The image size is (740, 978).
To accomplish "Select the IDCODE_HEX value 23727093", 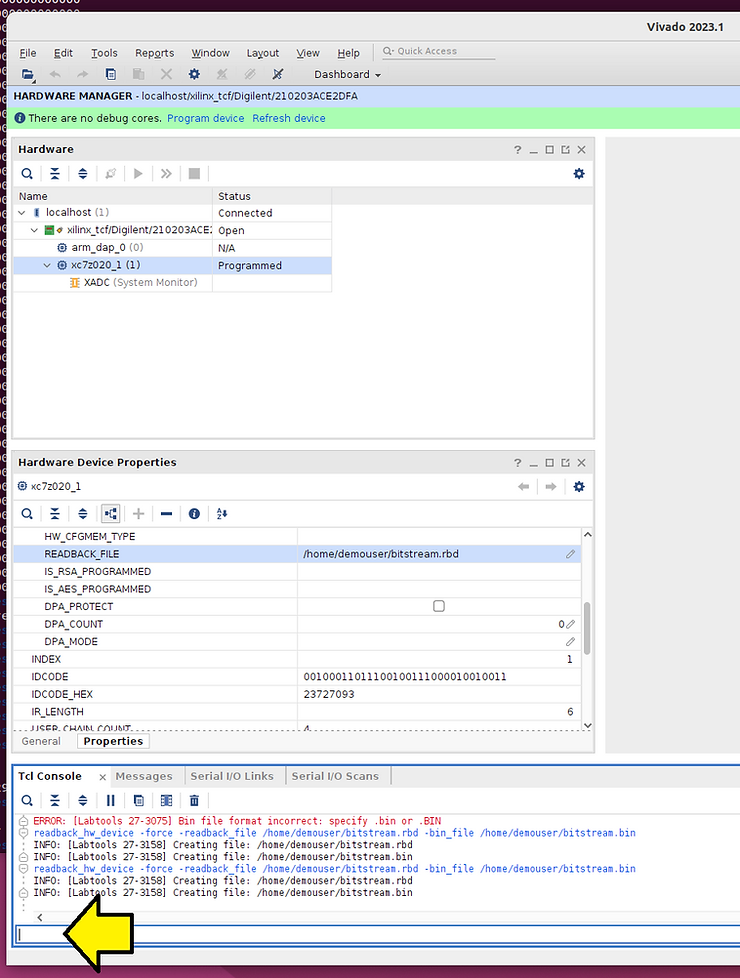I will [x=329, y=694].
